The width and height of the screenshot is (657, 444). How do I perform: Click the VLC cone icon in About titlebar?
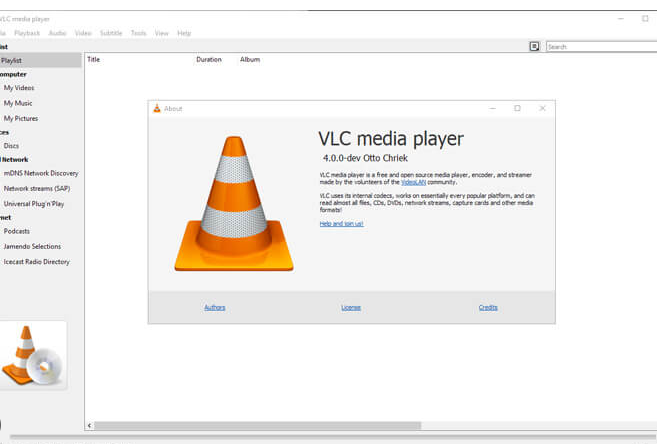157,108
